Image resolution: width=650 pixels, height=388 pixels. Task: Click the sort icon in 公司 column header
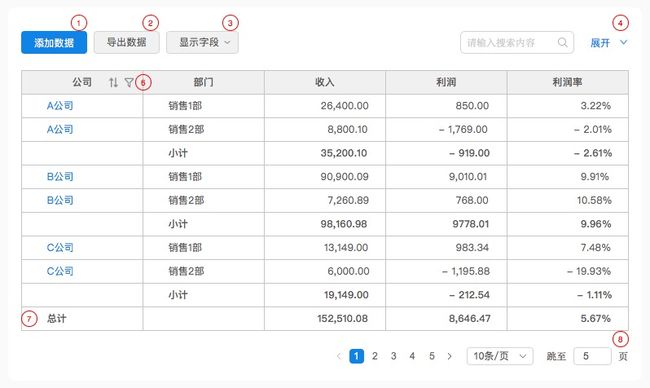(113, 82)
